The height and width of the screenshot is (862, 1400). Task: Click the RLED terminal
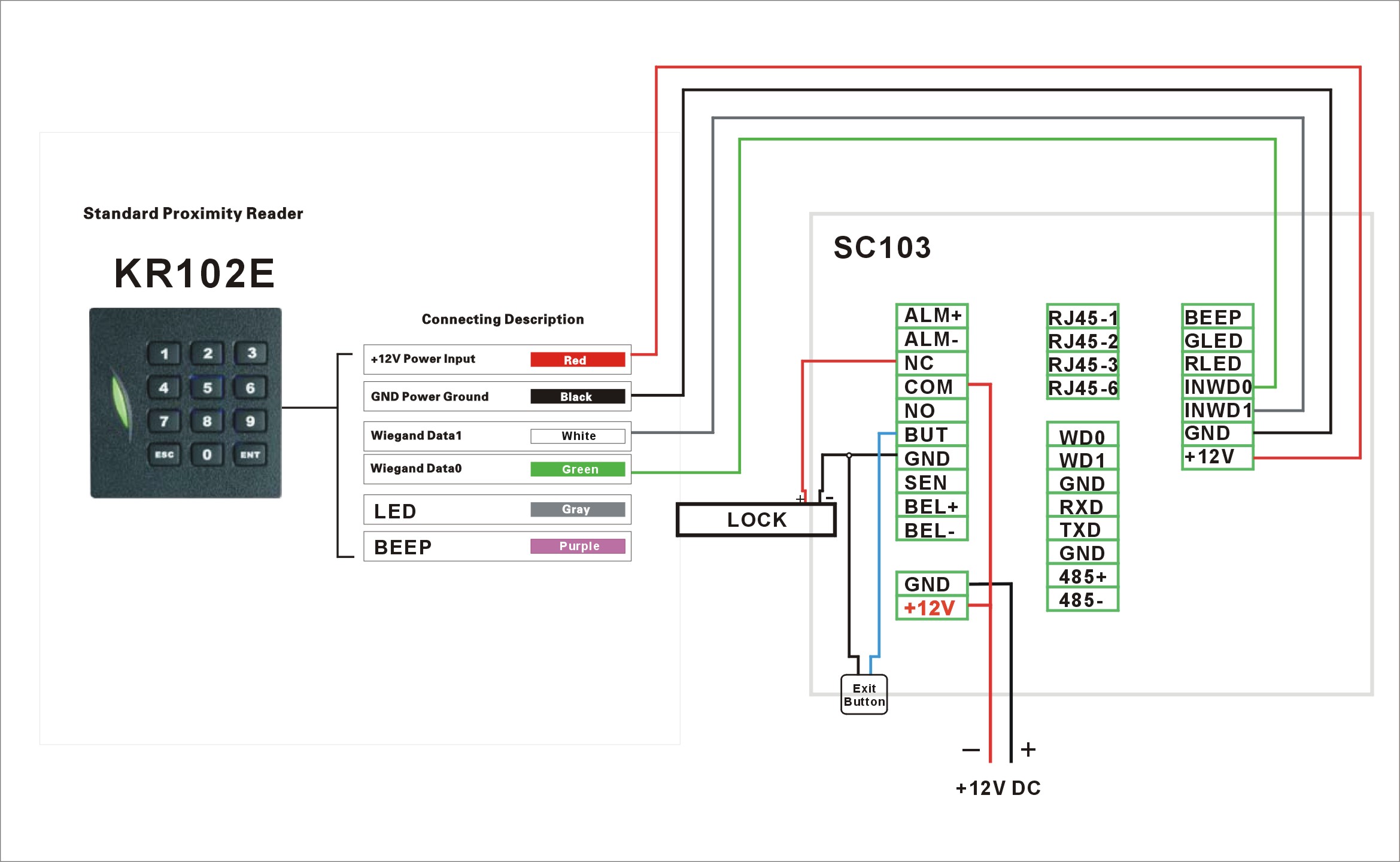coord(1217,363)
